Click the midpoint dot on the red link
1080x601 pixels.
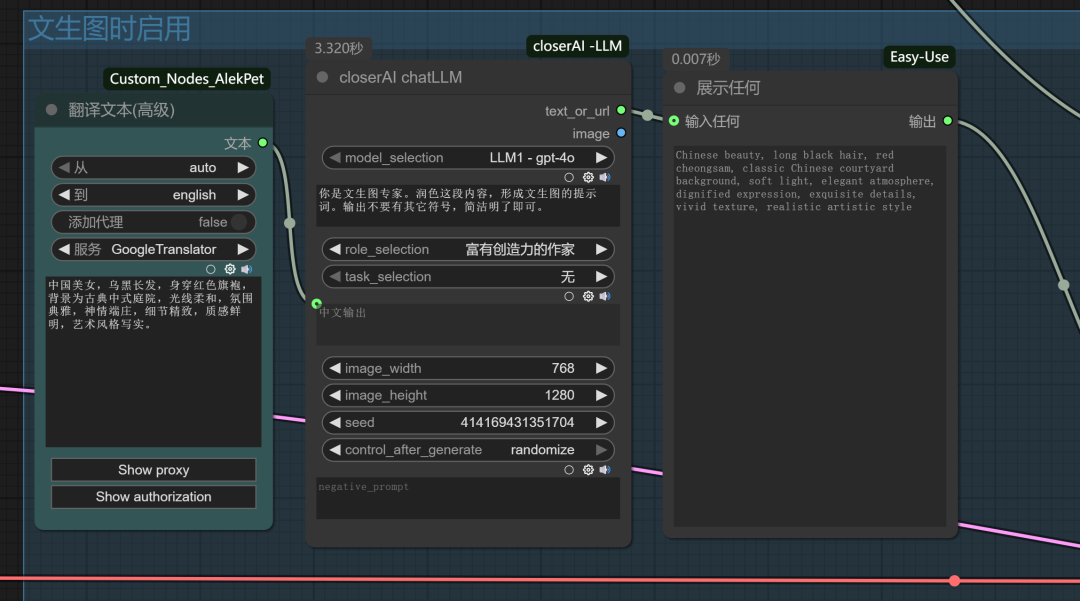pos(955,581)
